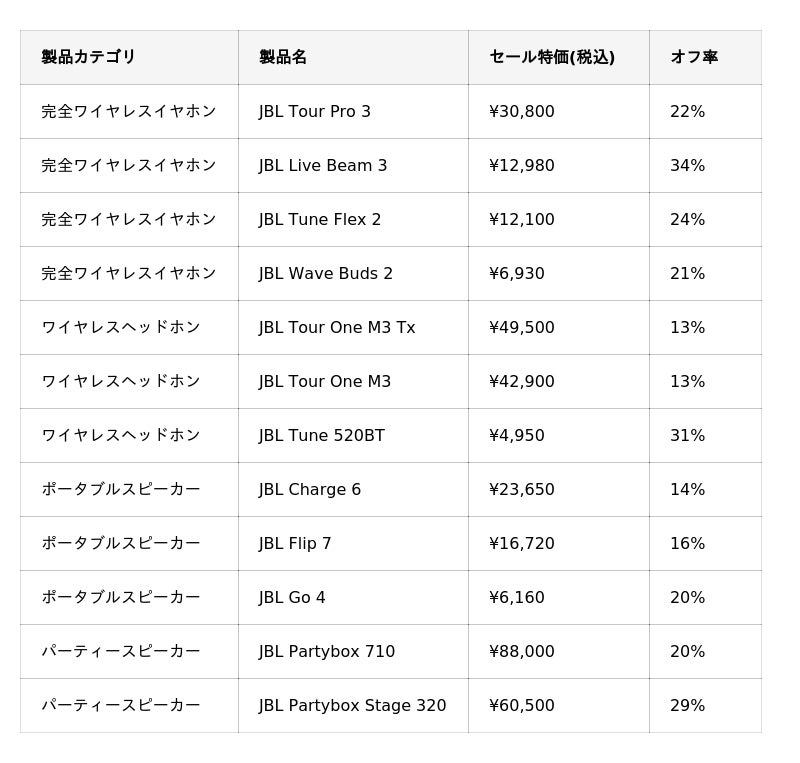Click the JBL Go 4 cell
This screenshot has width=800, height=763.
292,598
